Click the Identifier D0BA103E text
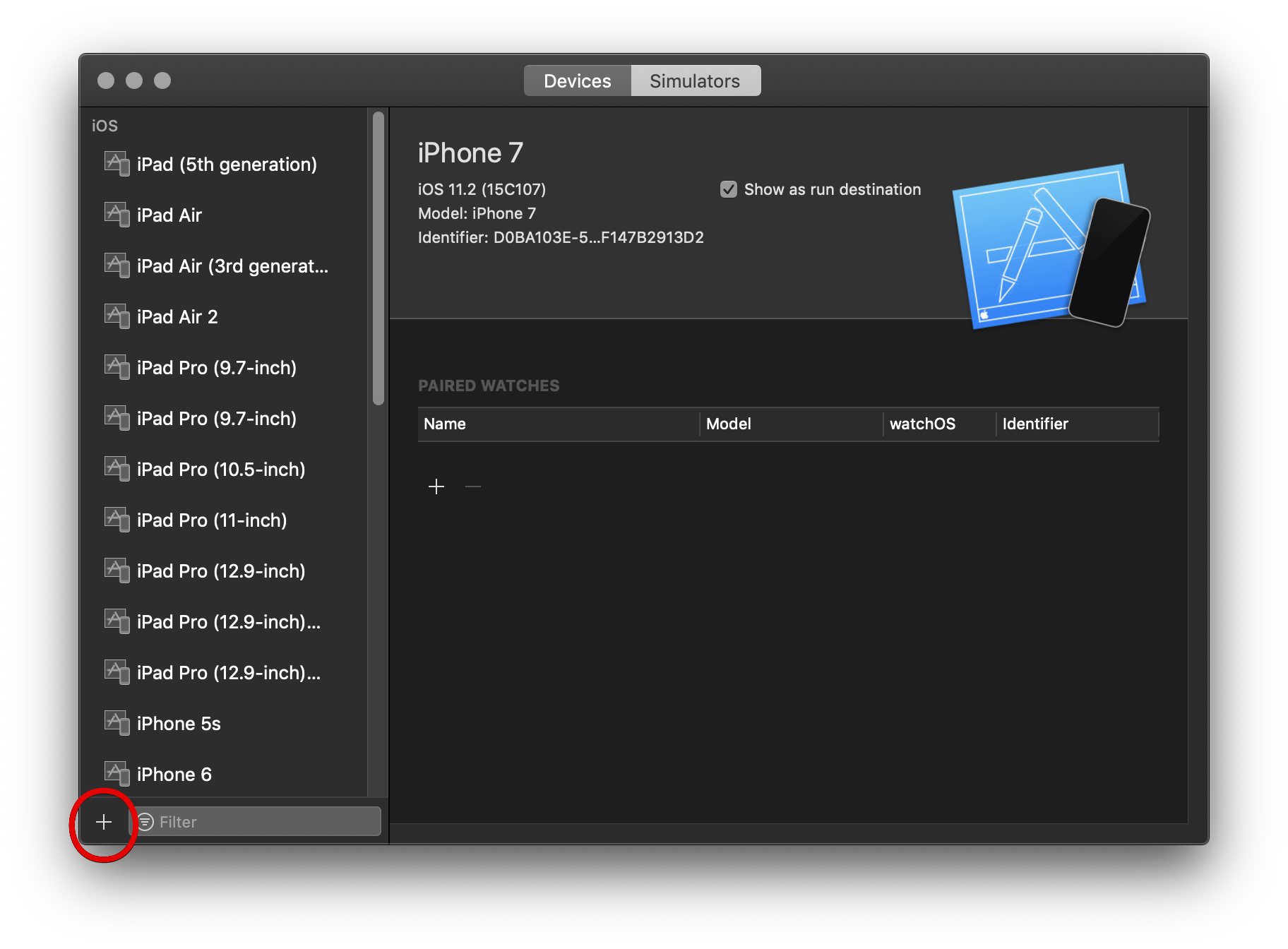This screenshot has width=1288, height=949. (x=561, y=237)
